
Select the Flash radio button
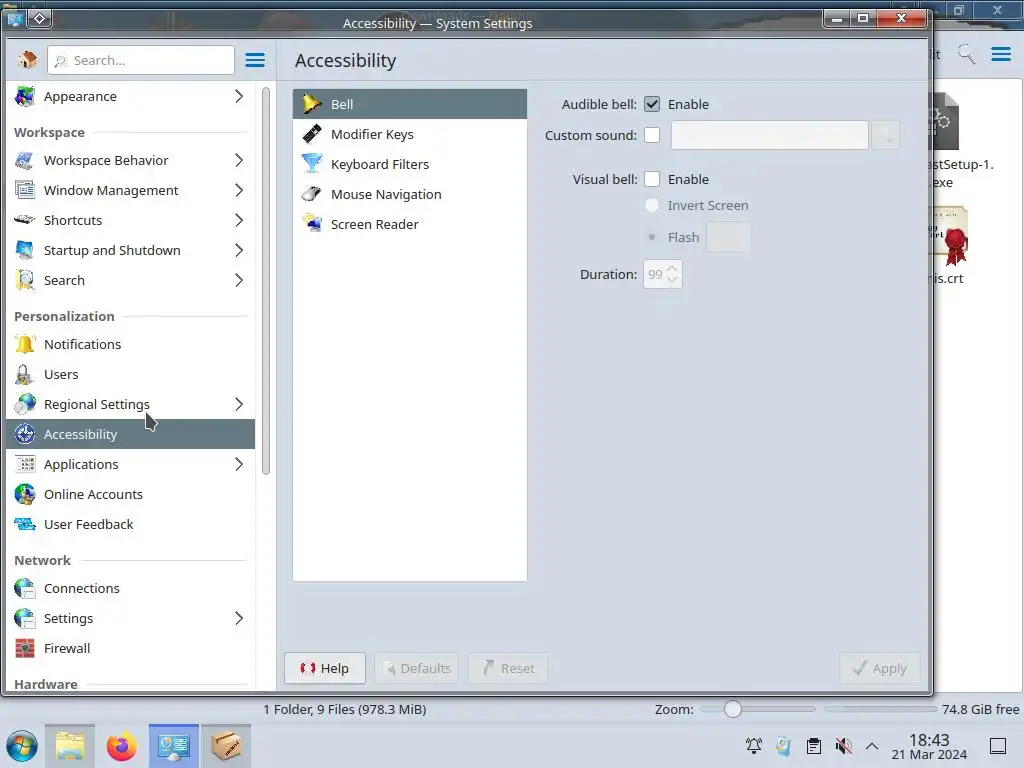[652, 237]
